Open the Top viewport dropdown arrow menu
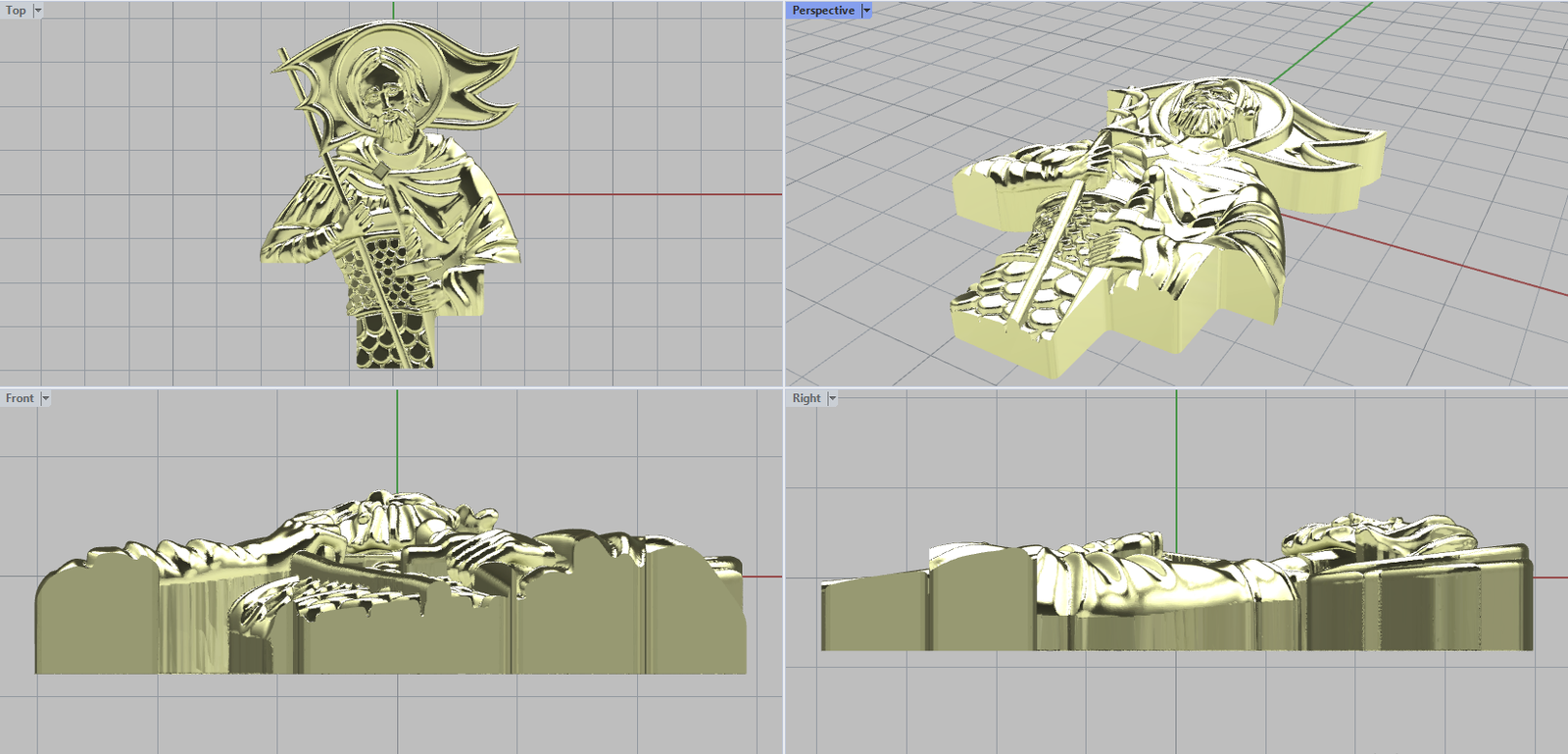 [38, 11]
